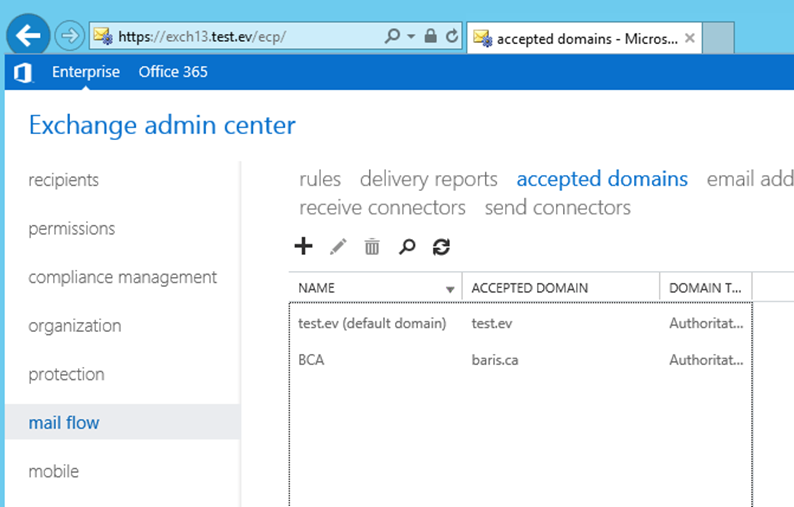Add a new accepted domain with plus icon
The image size is (794, 507).
click(303, 247)
